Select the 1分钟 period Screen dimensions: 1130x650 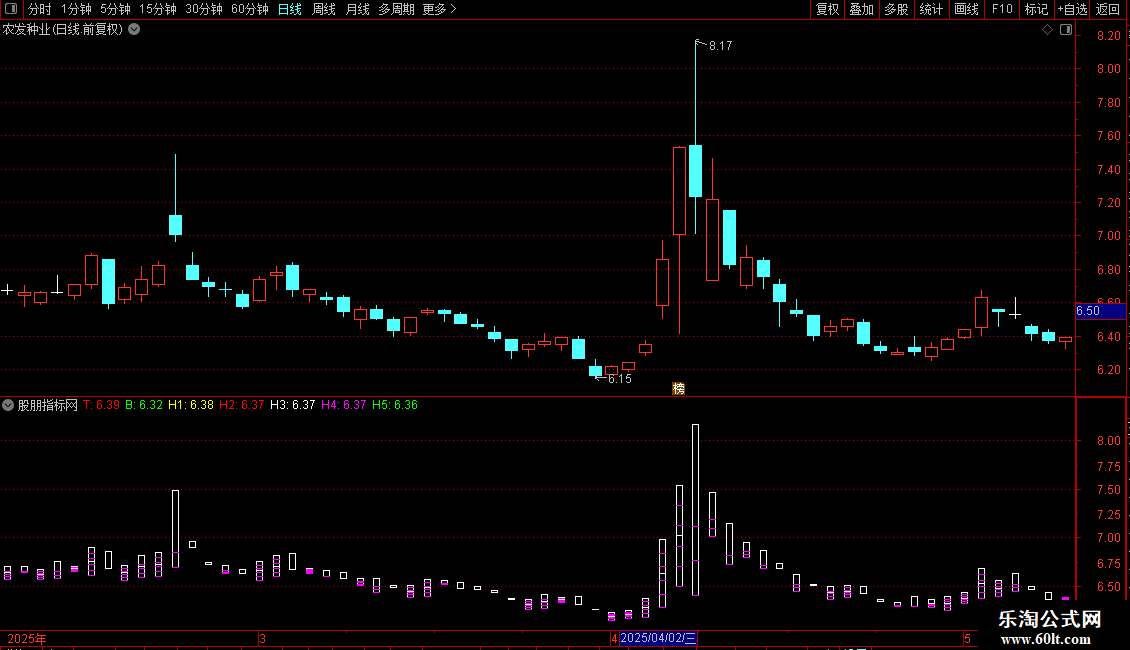point(76,9)
